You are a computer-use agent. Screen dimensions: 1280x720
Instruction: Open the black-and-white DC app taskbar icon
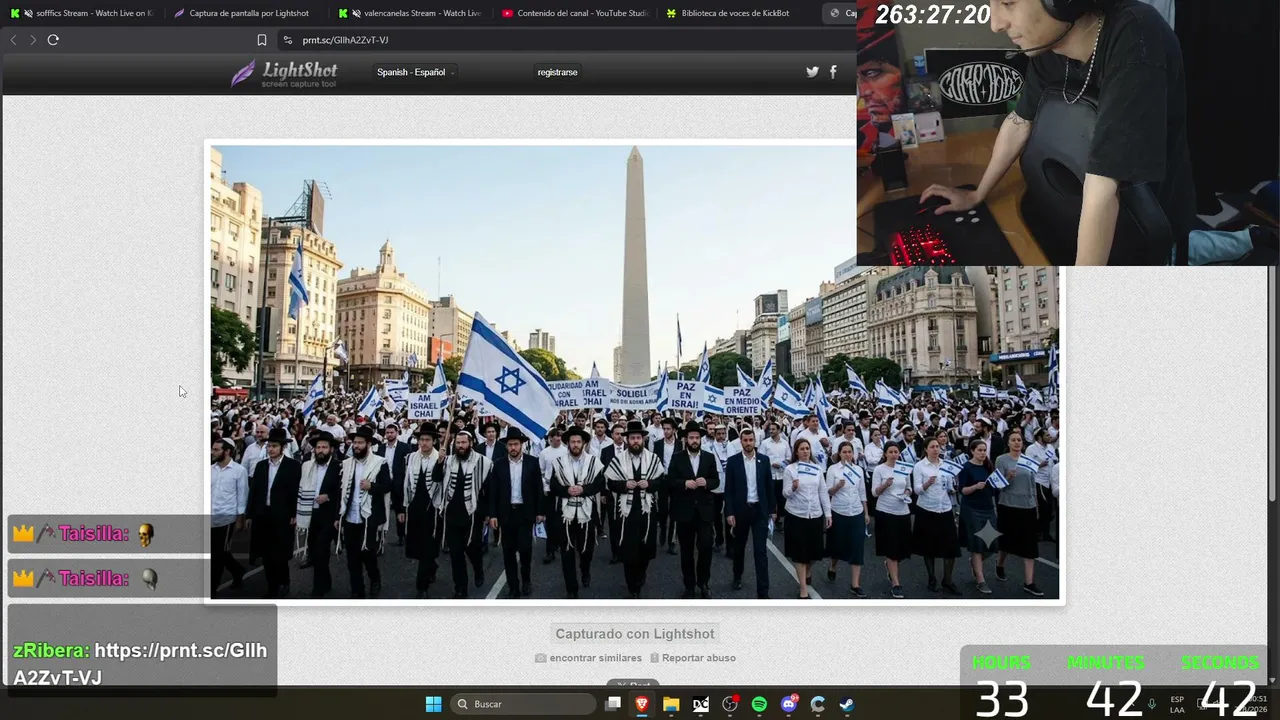pyautogui.click(x=701, y=704)
